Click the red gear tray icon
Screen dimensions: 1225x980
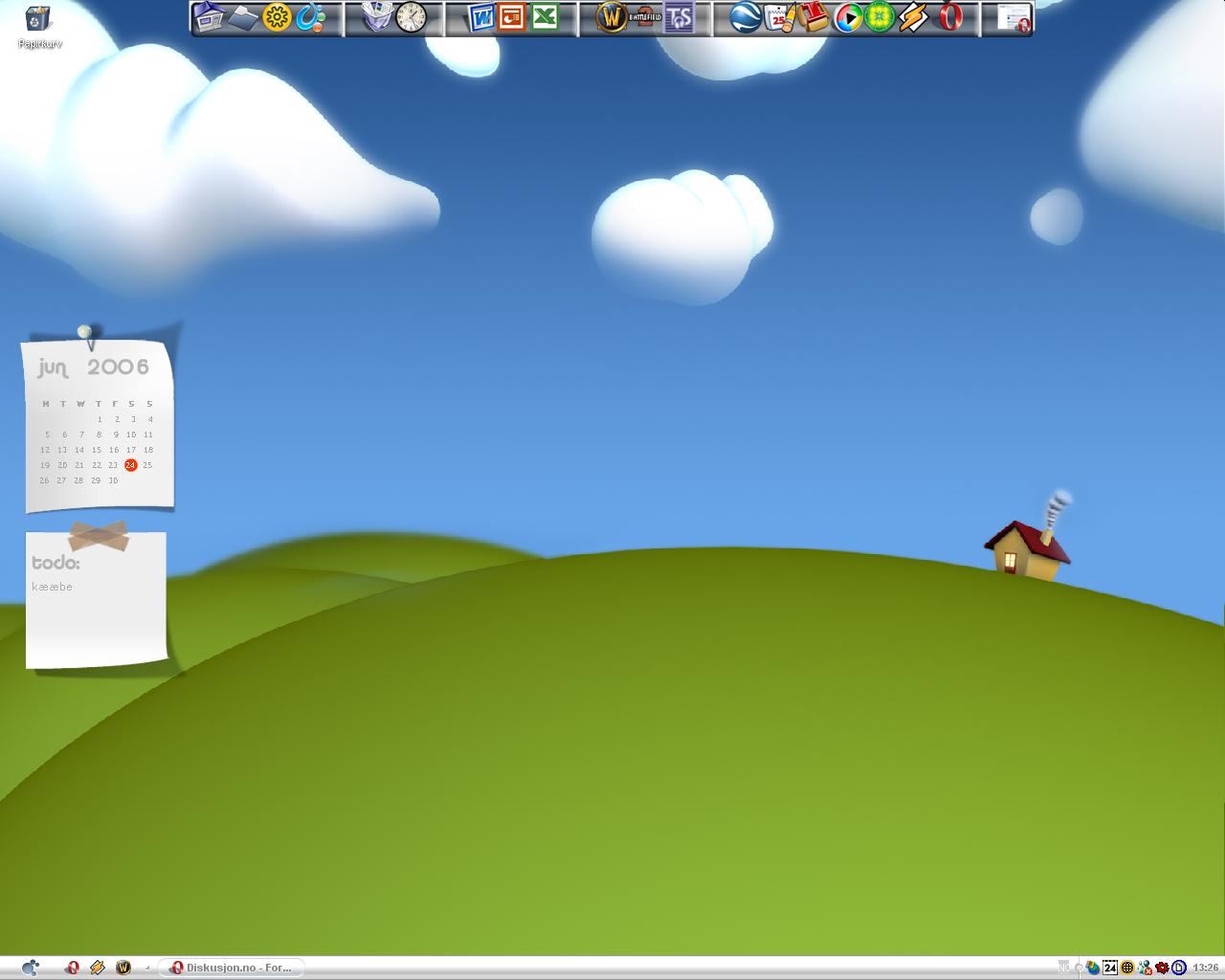coord(1162,968)
